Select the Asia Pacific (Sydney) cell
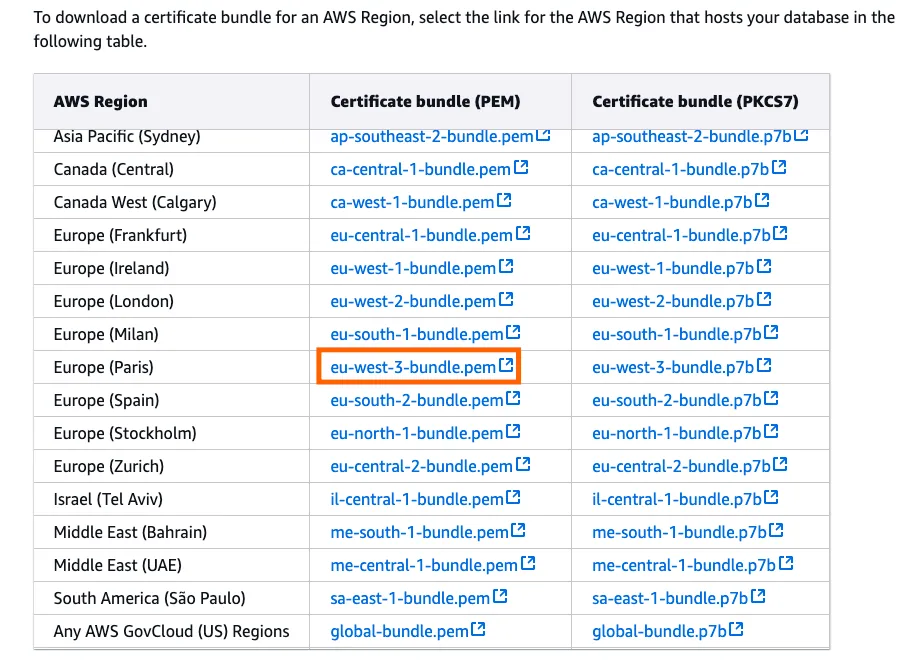This screenshot has height=670, width=914. (x=171, y=141)
